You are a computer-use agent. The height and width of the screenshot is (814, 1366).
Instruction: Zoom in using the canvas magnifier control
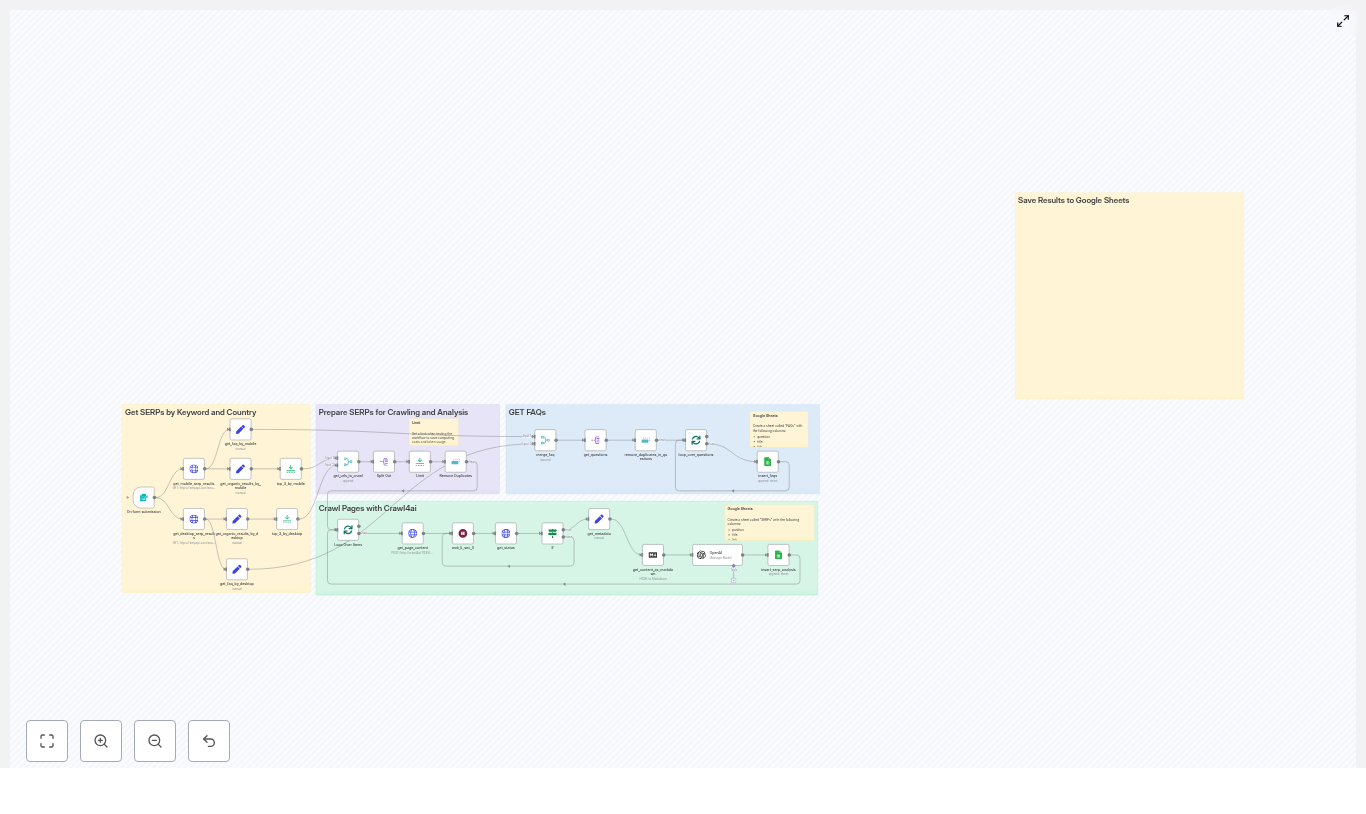point(101,741)
